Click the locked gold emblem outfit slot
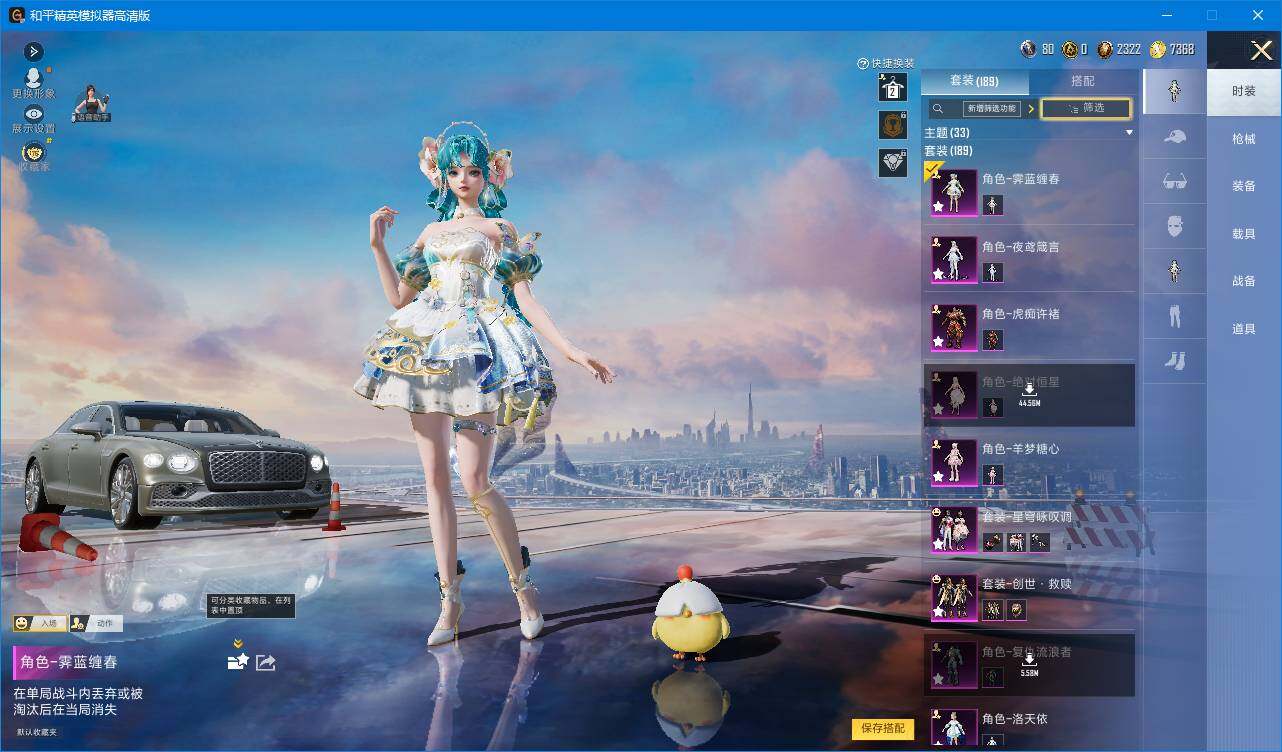Image resolution: width=1282 pixels, height=752 pixels. coord(892,125)
